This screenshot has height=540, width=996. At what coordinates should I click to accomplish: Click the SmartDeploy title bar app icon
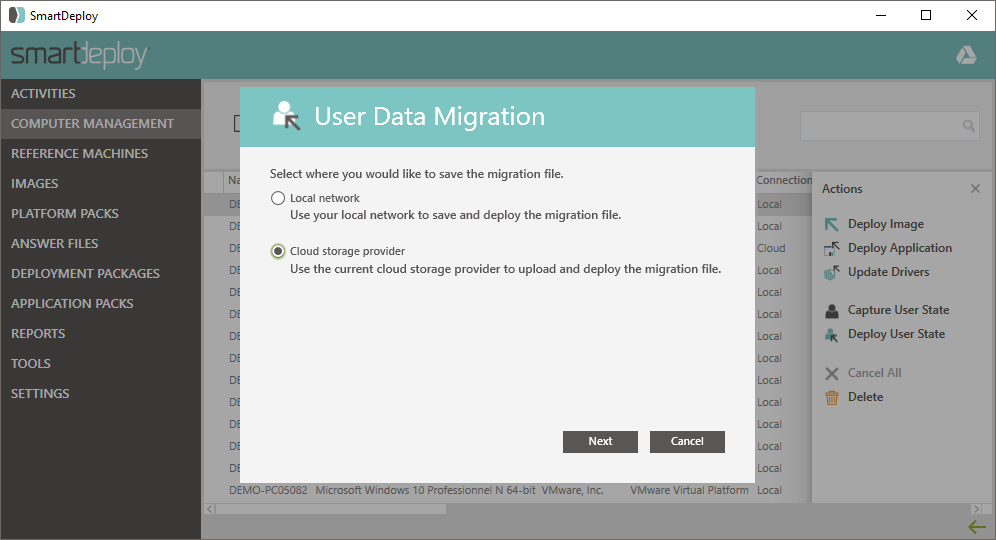[17, 15]
